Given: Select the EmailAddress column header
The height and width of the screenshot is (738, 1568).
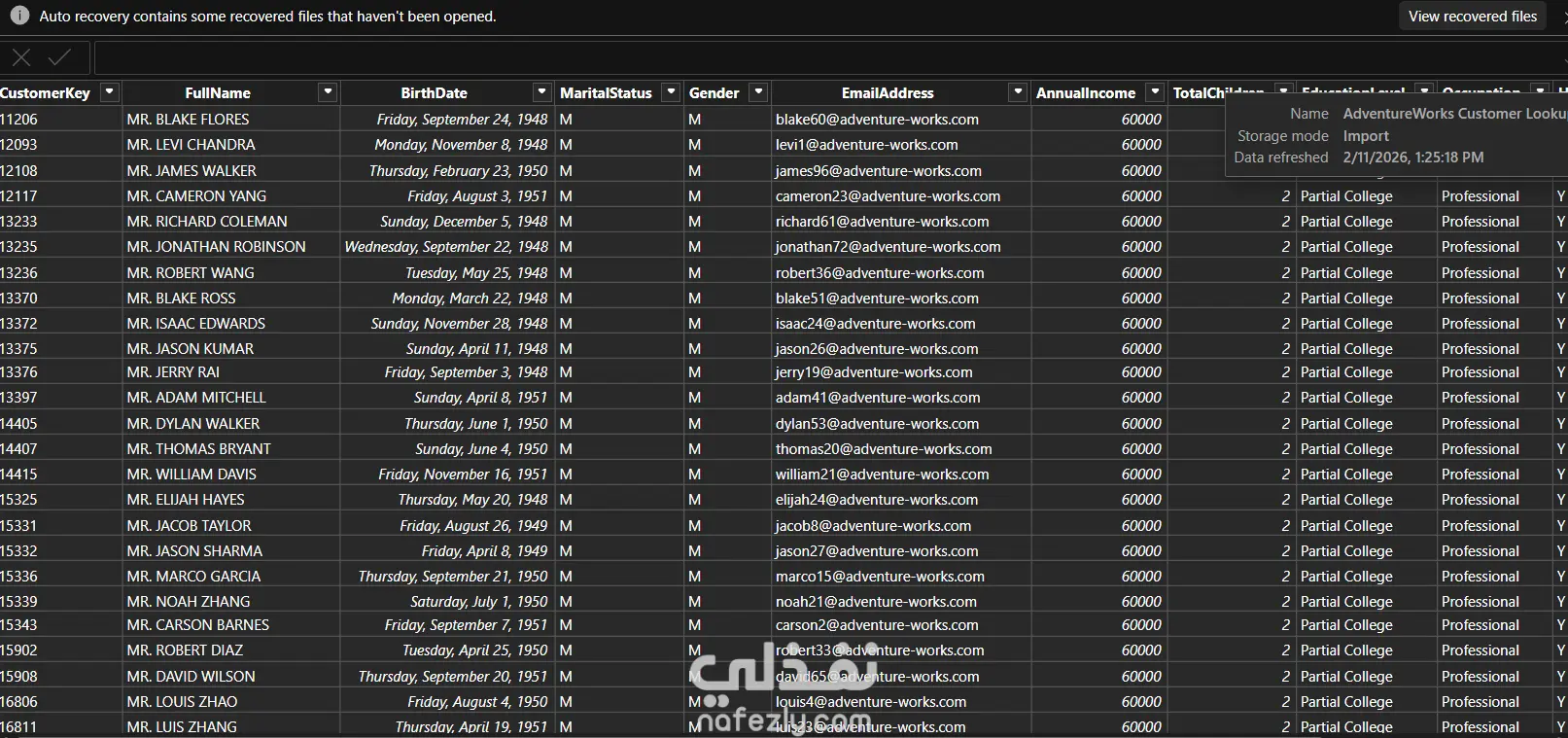Looking at the screenshot, I should pos(888,93).
